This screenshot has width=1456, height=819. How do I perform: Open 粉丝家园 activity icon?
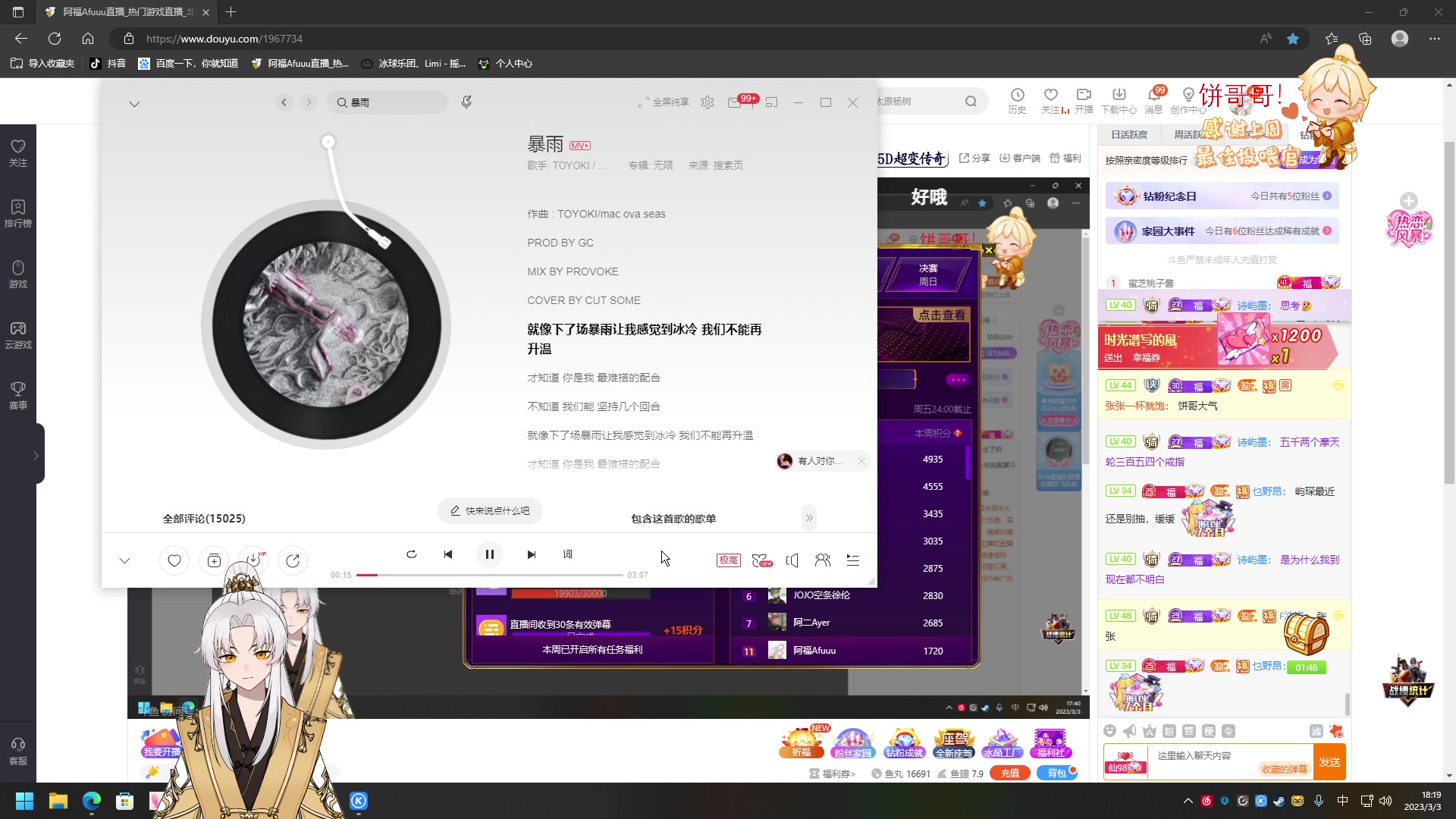click(852, 742)
